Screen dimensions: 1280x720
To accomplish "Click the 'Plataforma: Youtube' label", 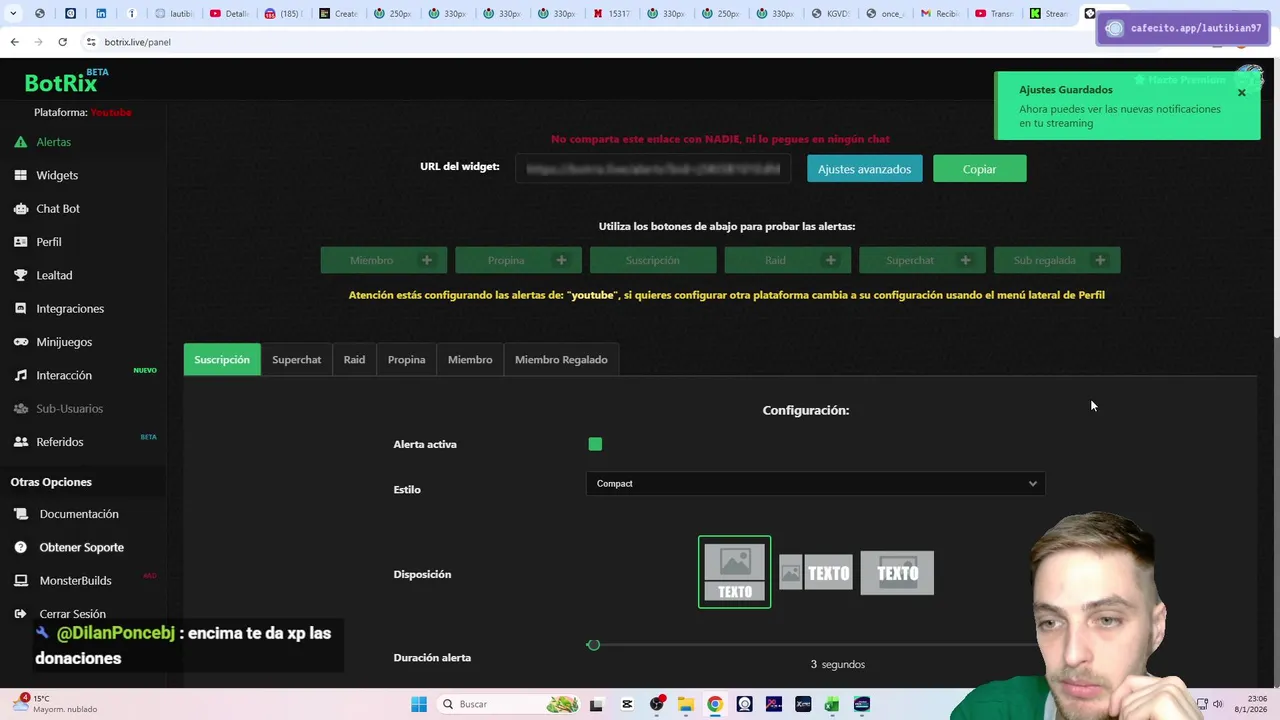I will (x=83, y=112).
